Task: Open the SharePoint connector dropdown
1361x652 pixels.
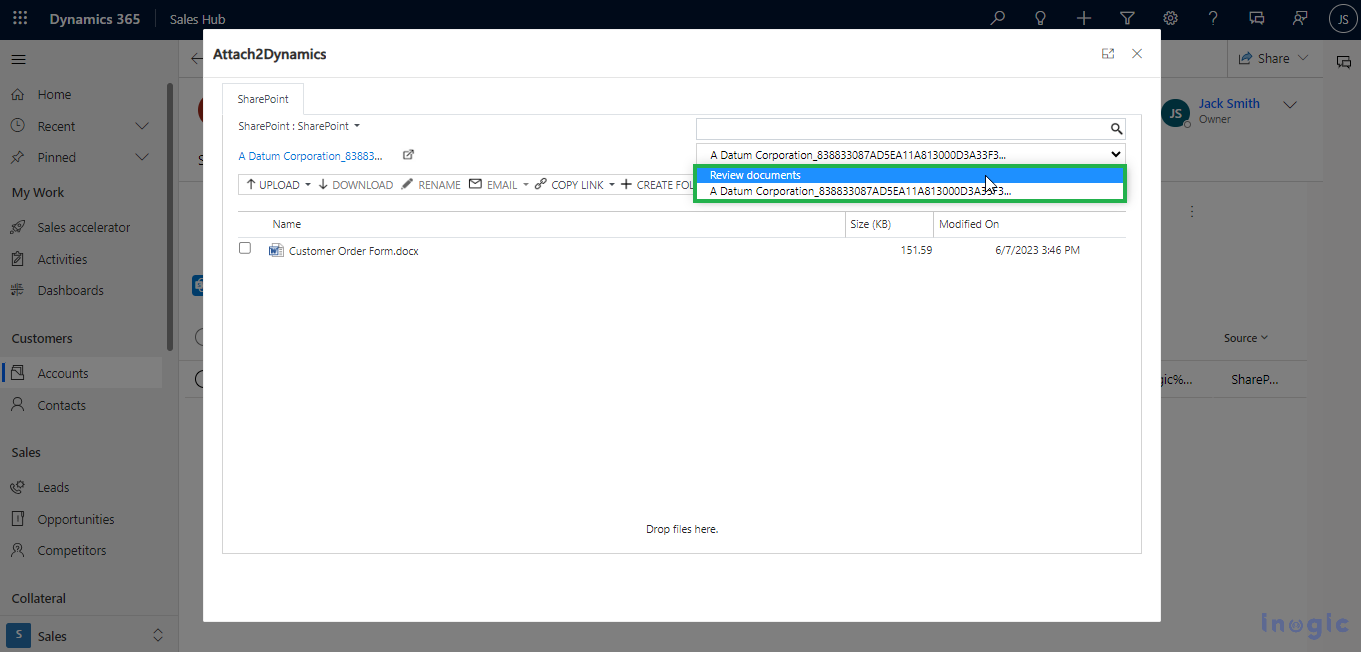Action: [x=356, y=126]
